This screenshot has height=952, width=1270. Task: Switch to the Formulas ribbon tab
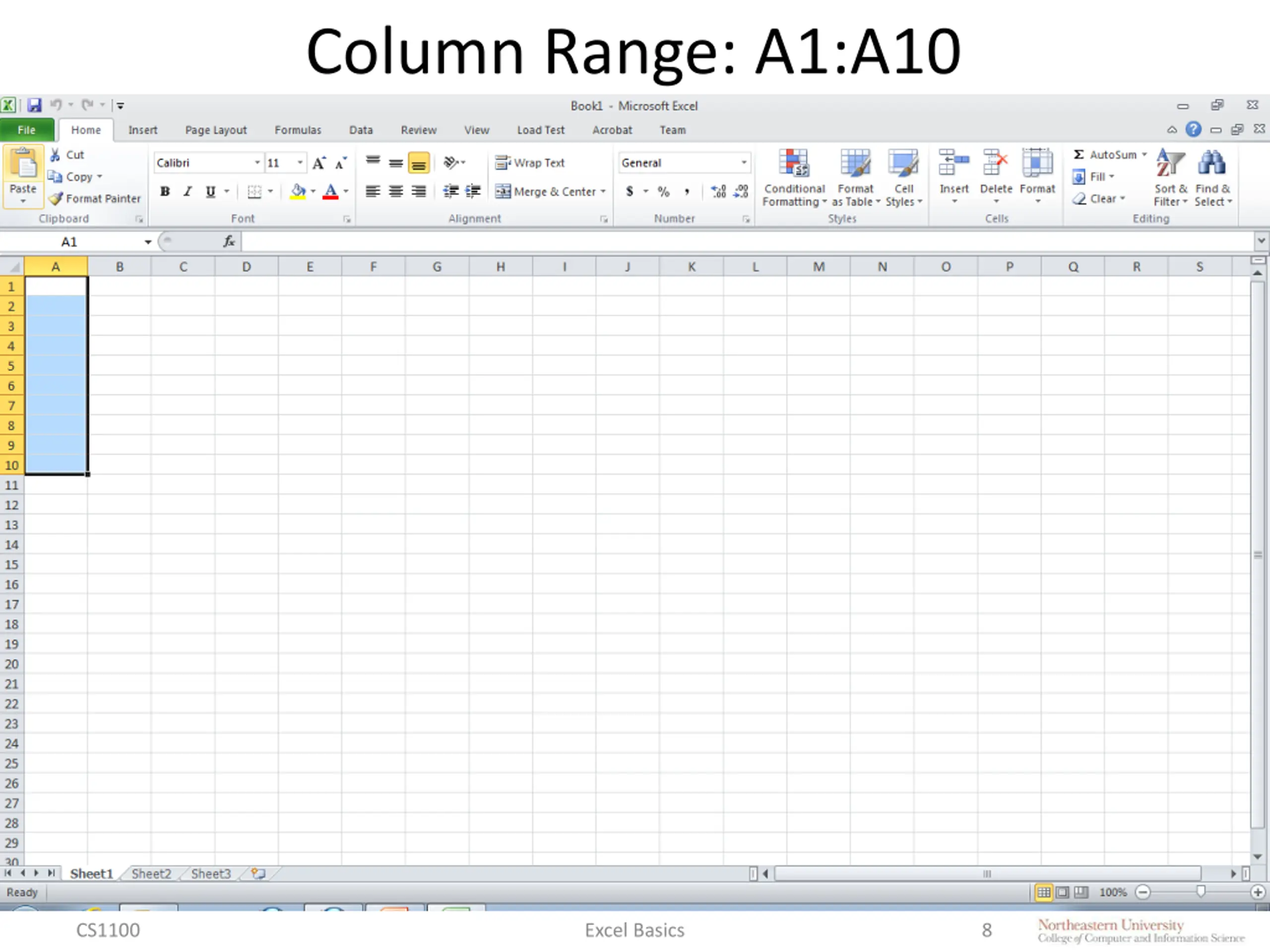(x=297, y=130)
